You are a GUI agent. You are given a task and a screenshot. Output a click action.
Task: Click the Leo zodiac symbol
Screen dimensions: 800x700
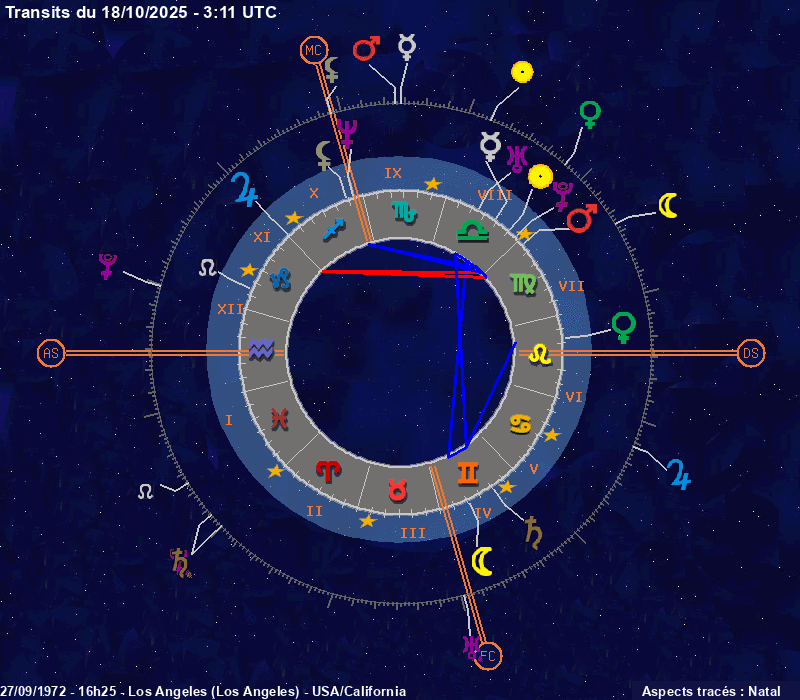[540, 352]
